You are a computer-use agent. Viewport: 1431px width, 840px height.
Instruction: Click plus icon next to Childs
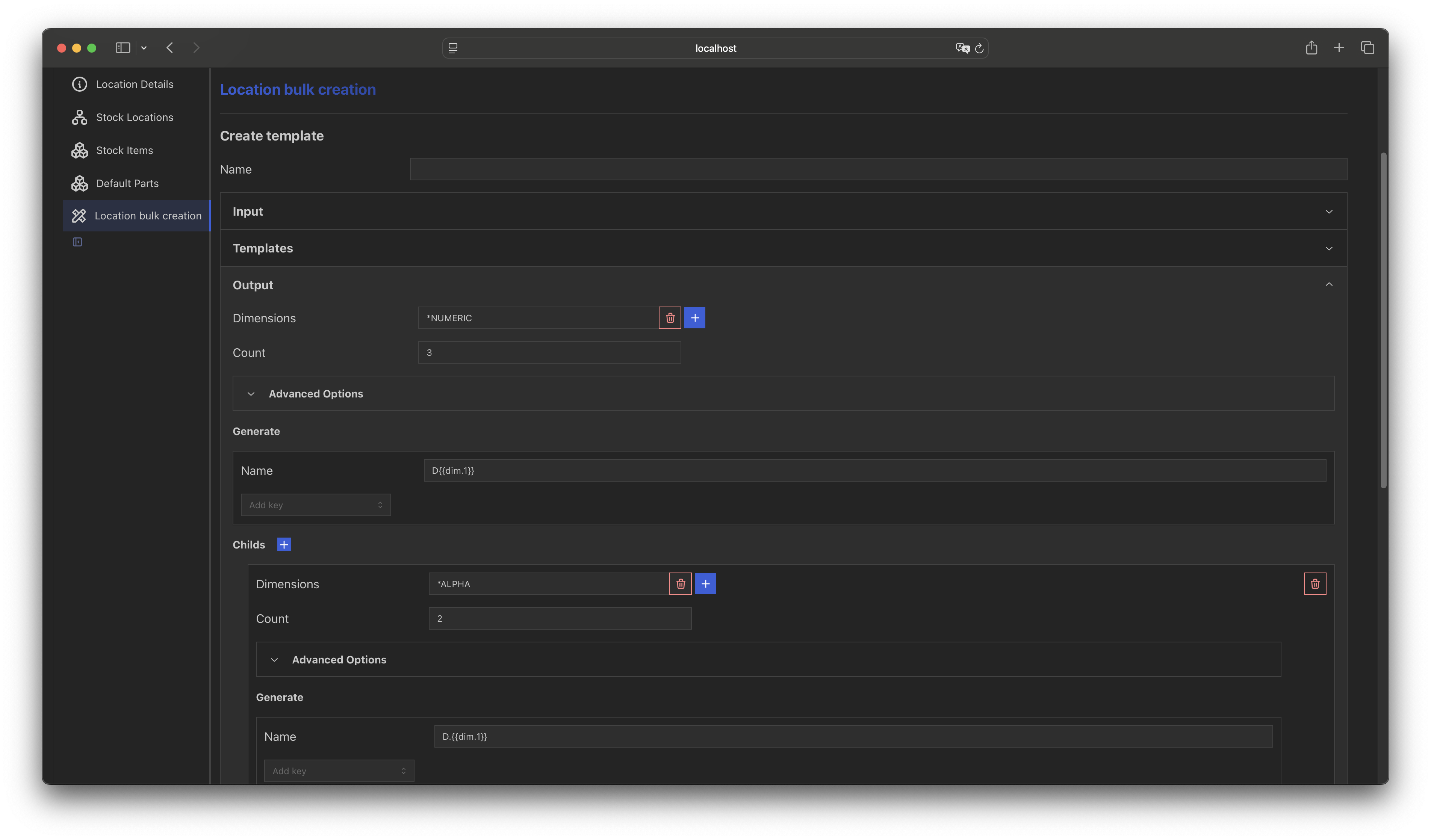point(284,545)
